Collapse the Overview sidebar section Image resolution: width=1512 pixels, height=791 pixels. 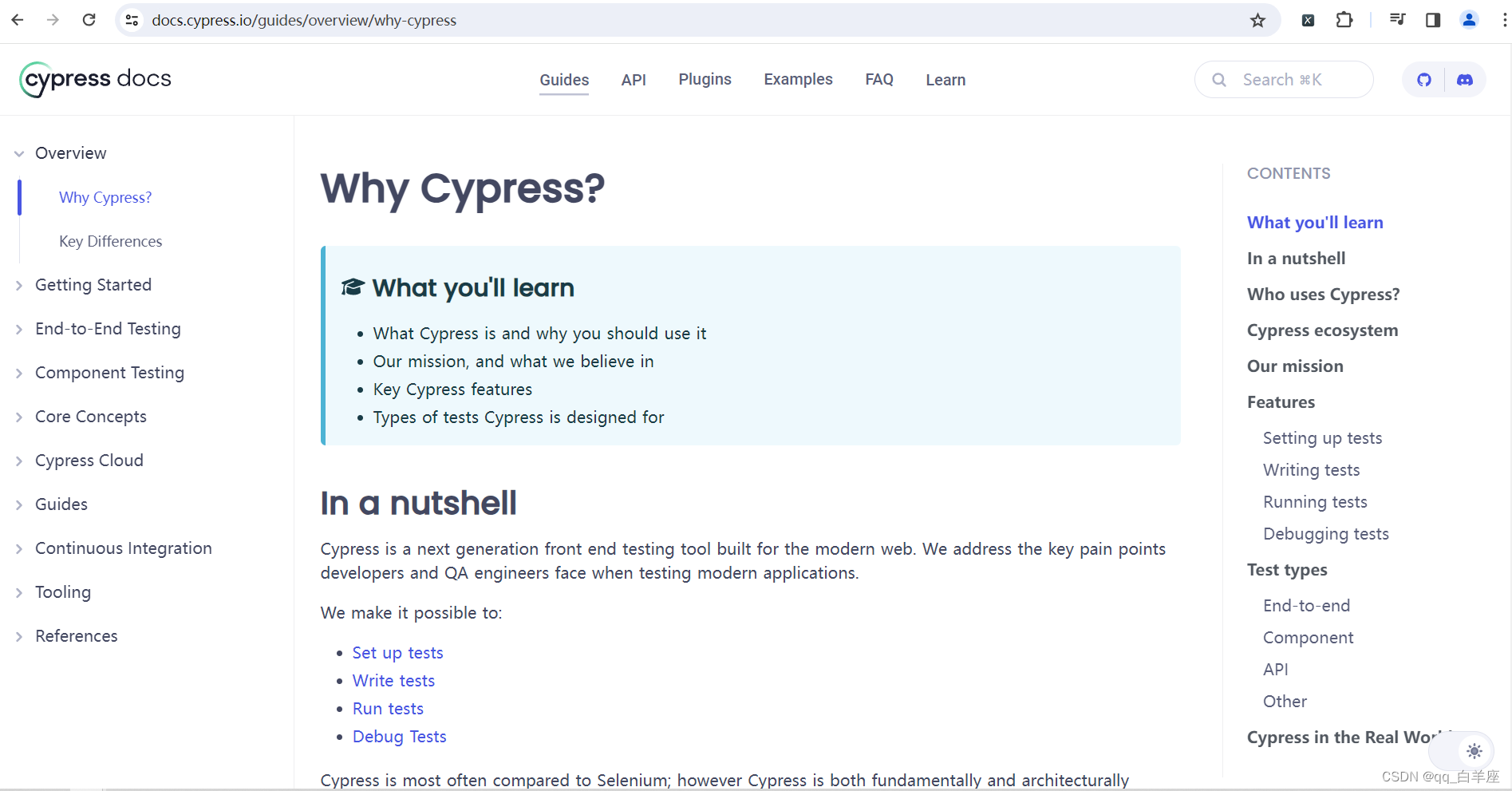[19, 153]
